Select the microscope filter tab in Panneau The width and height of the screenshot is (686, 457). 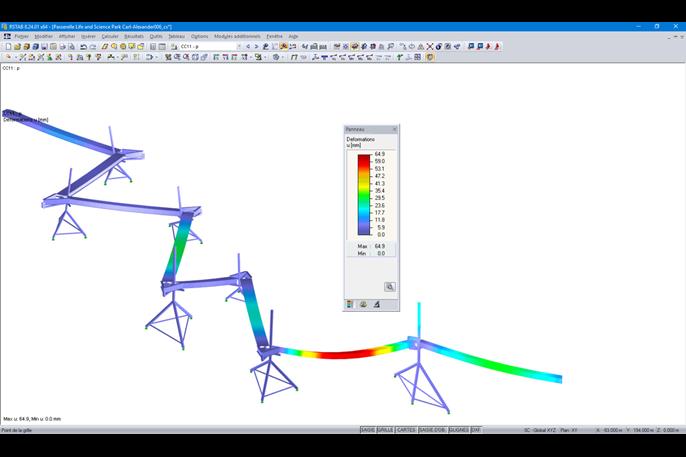point(376,304)
